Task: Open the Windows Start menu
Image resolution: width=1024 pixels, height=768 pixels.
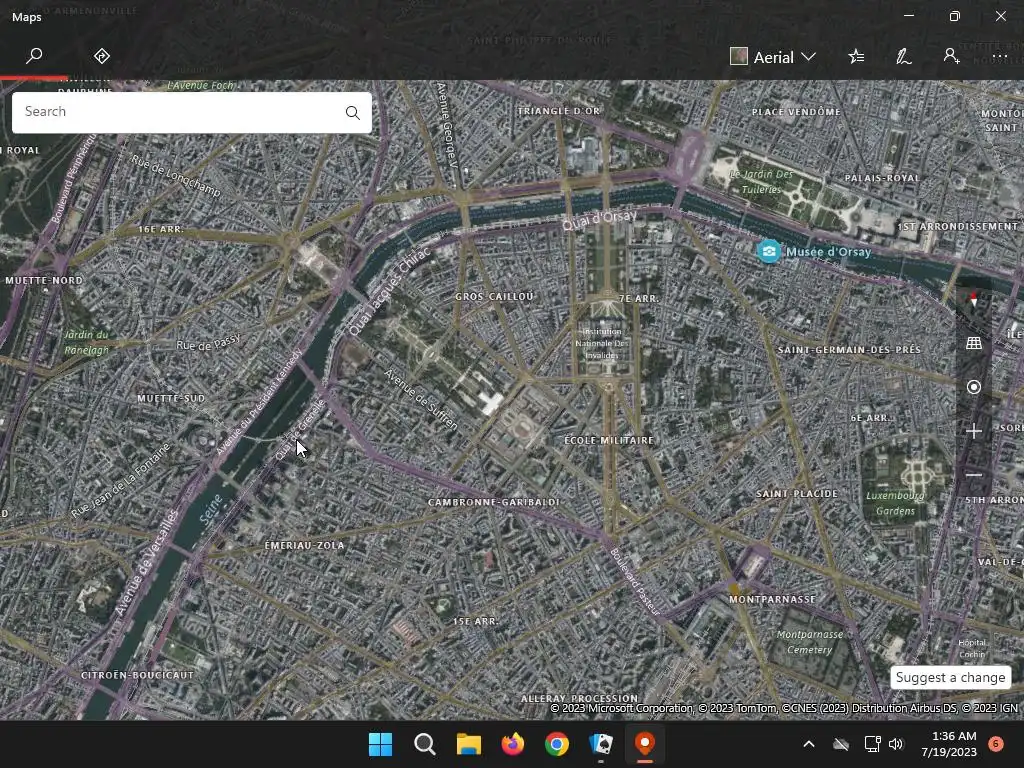Action: coord(380,744)
